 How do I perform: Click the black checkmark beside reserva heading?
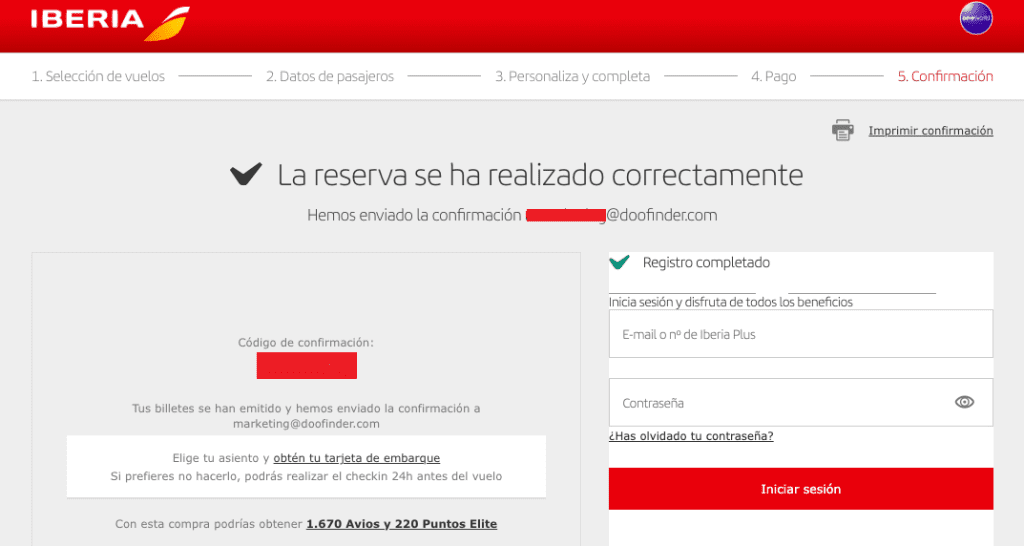point(246,174)
